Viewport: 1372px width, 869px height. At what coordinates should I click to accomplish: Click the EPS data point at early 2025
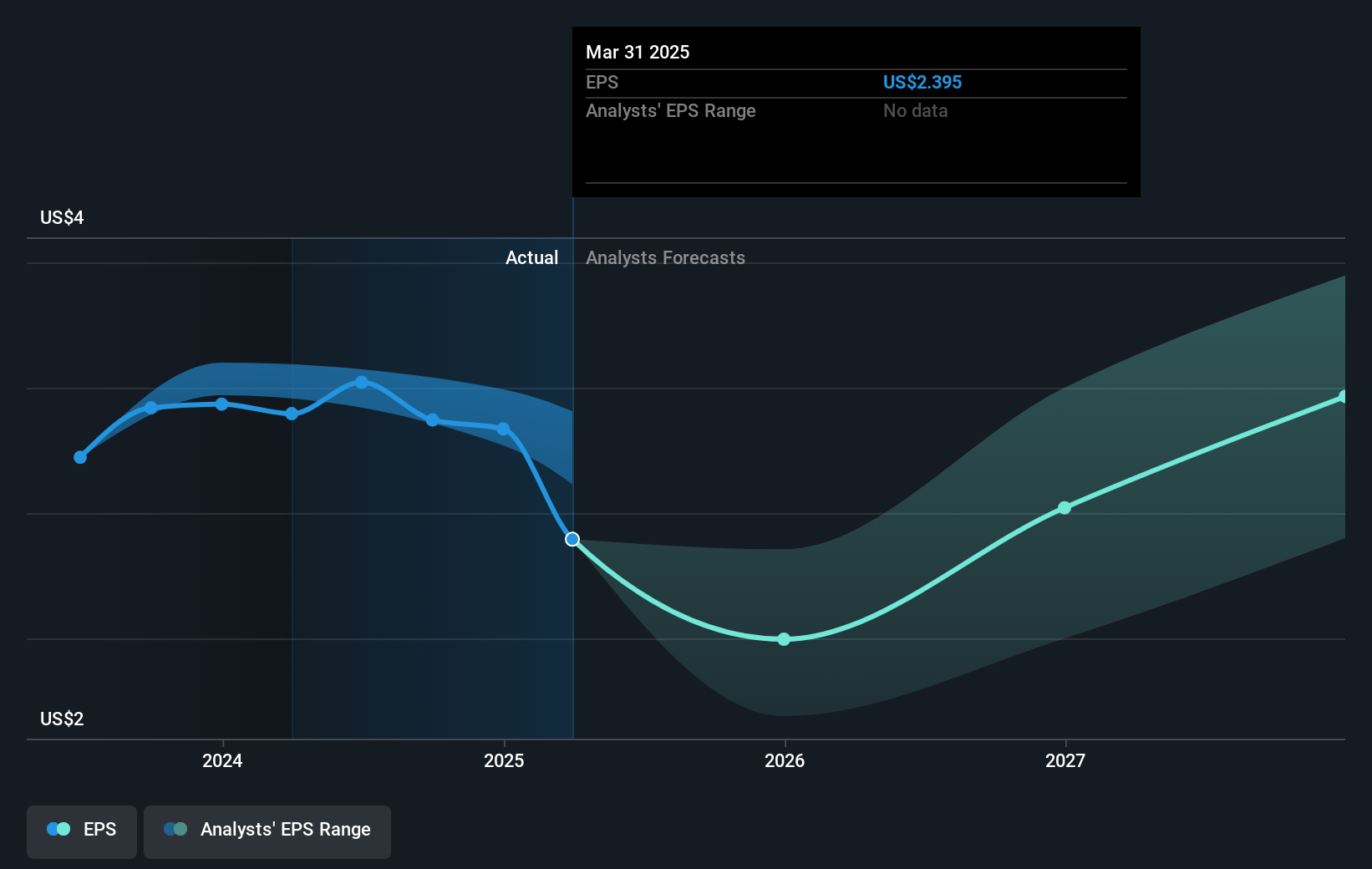click(503, 429)
